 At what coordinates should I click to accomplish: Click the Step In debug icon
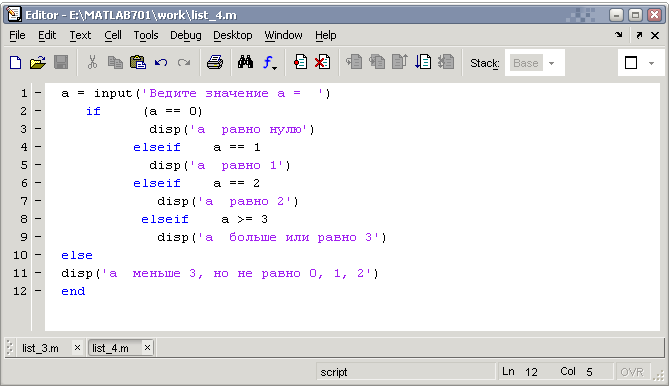click(x=377, y=63)
